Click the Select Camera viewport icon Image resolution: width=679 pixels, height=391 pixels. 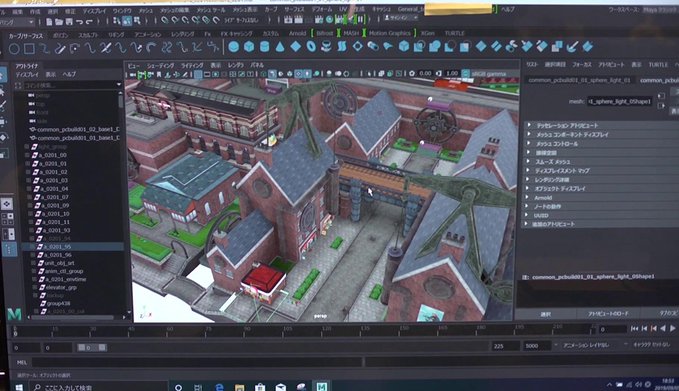click(133, 74)
